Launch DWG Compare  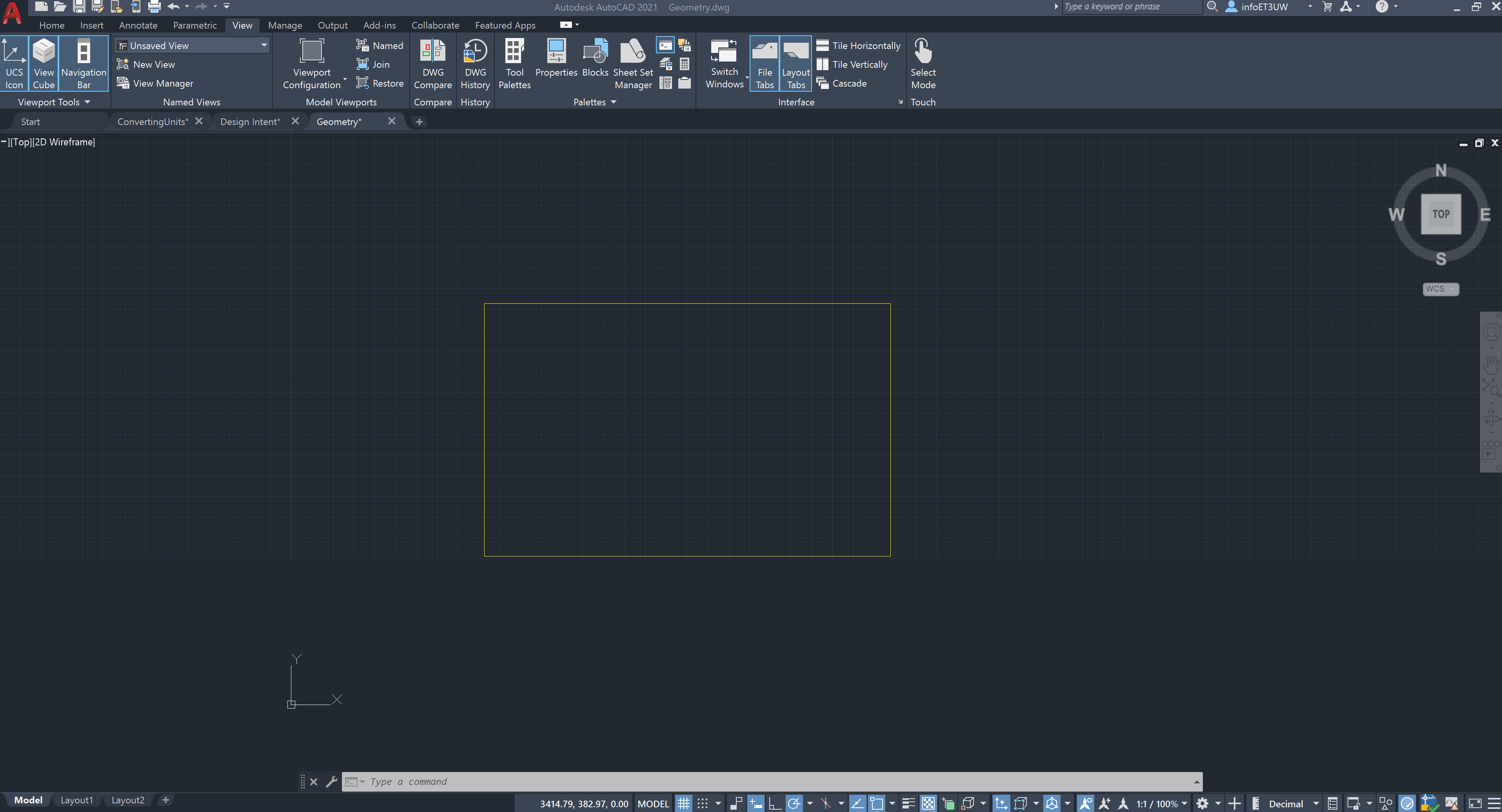point(432,61)
